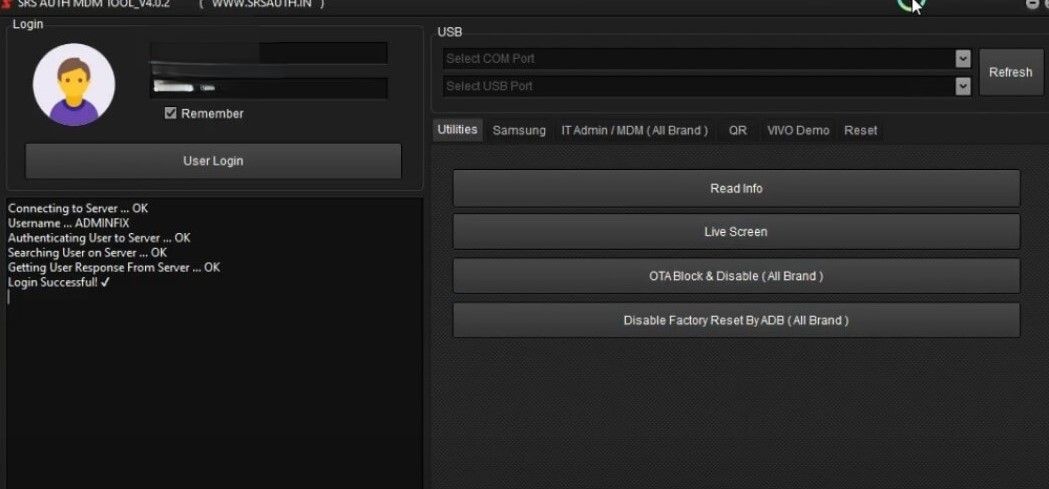Viewport: 1049px width, 489px height.
Task: Click the User Login button
Action: point(213,161)
